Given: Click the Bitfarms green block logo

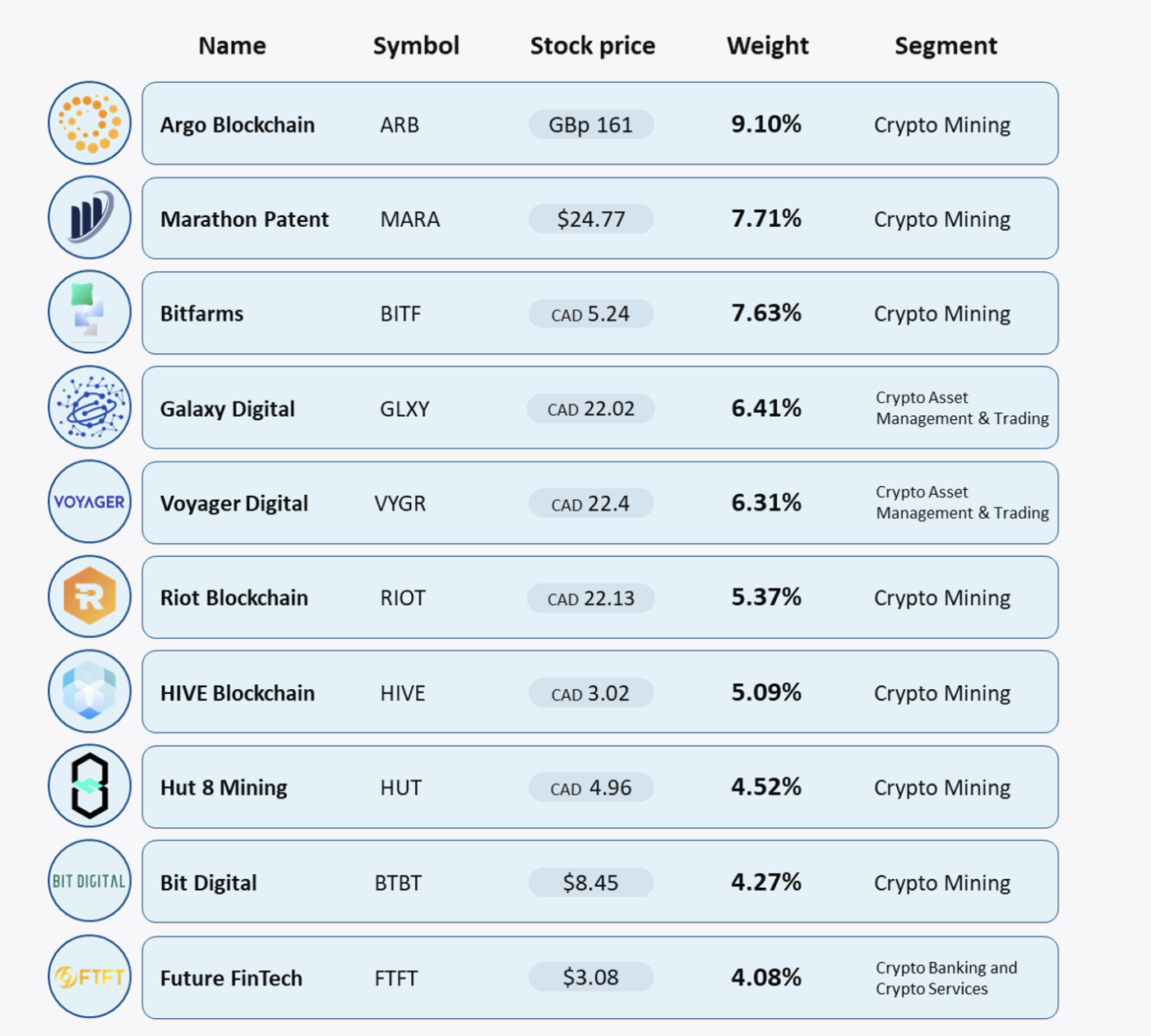Looking at the screenshot, I should (x=90, y=312).
